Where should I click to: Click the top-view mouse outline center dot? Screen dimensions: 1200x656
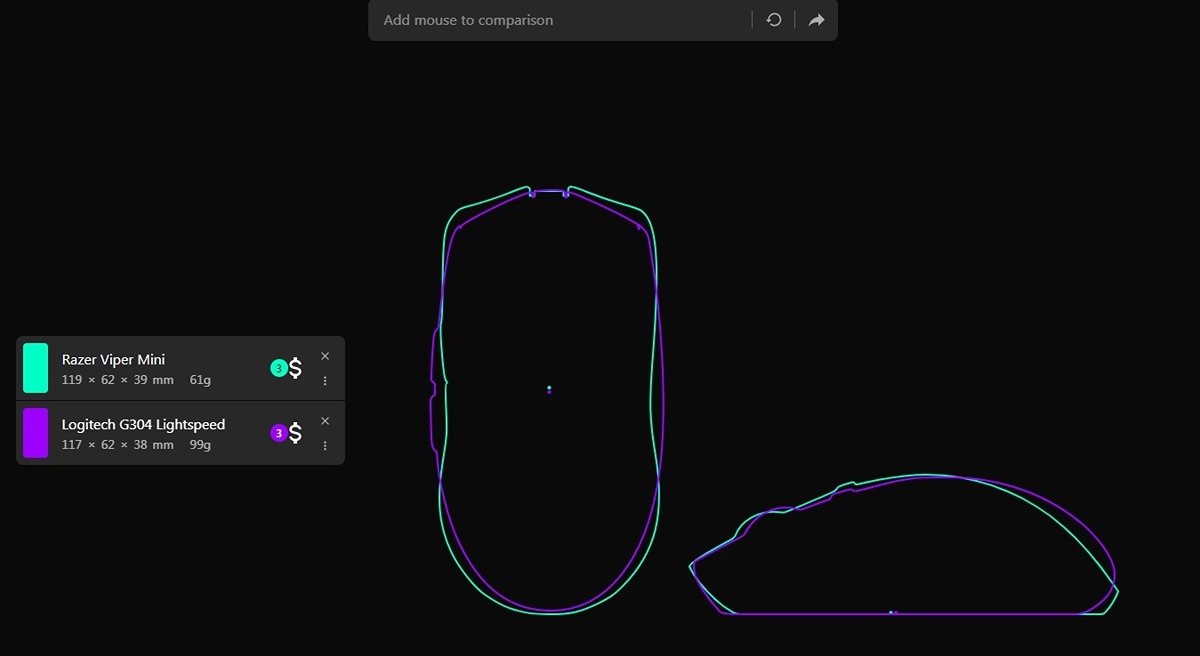click(x=549, y=389)
